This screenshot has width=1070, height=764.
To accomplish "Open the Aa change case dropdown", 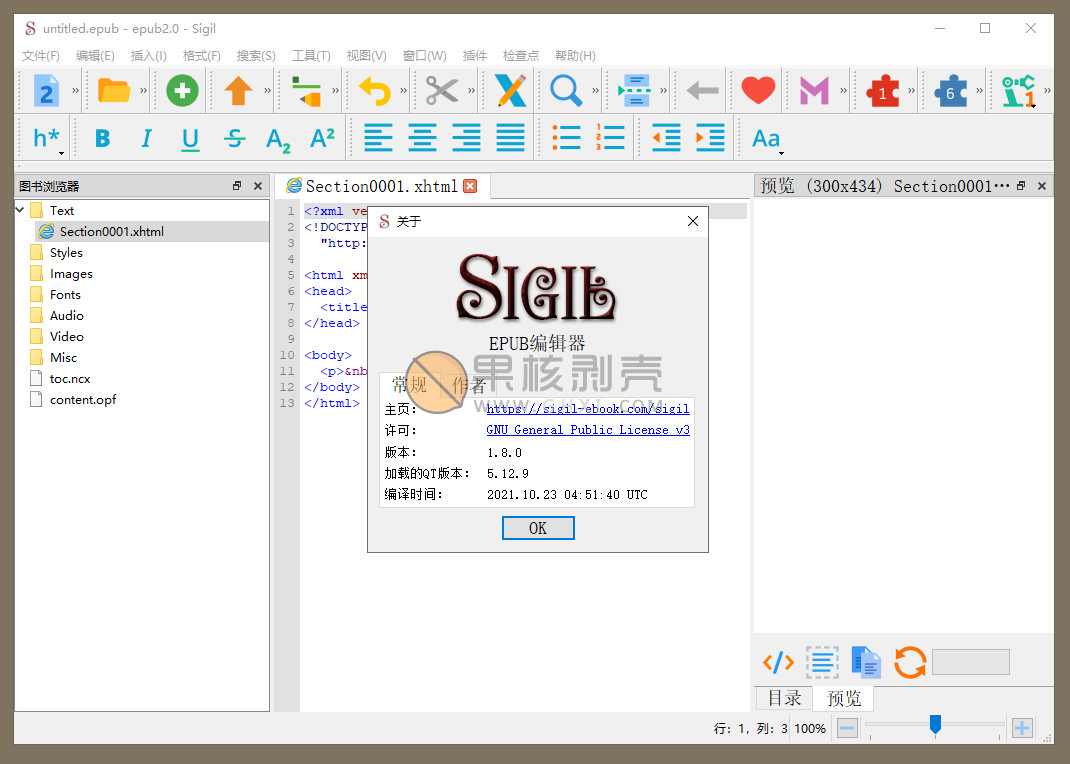I will pyautogui.click(x=767, y=140).
